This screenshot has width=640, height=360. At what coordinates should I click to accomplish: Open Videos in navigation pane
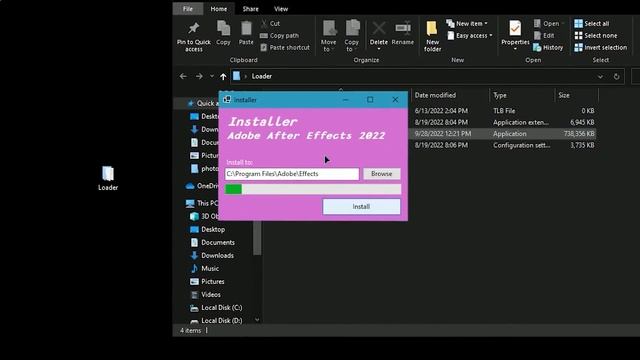[211, 295]
